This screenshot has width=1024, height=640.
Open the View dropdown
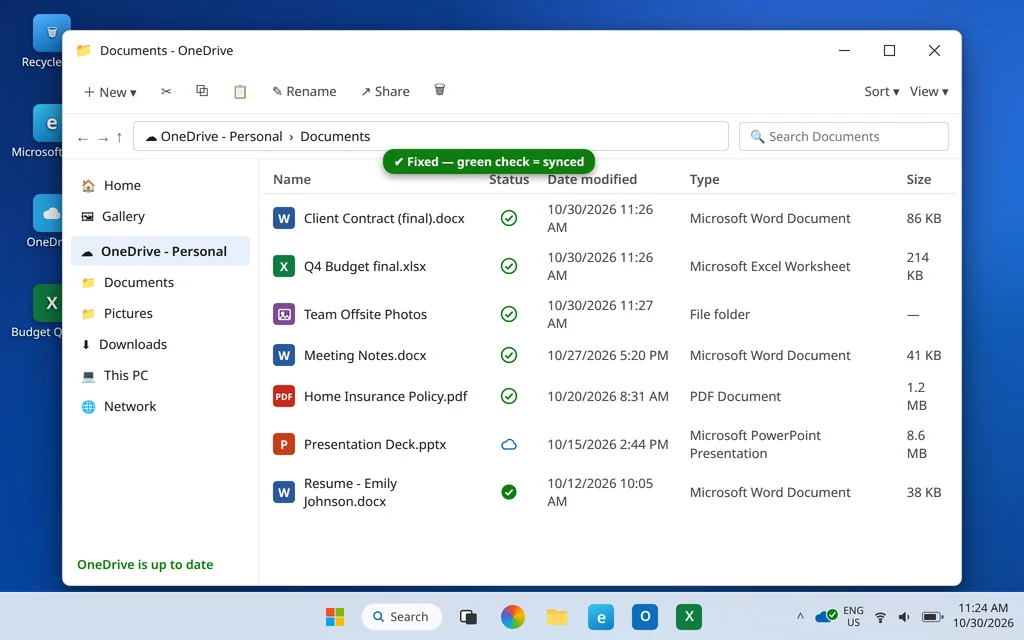tap(929, 91)
